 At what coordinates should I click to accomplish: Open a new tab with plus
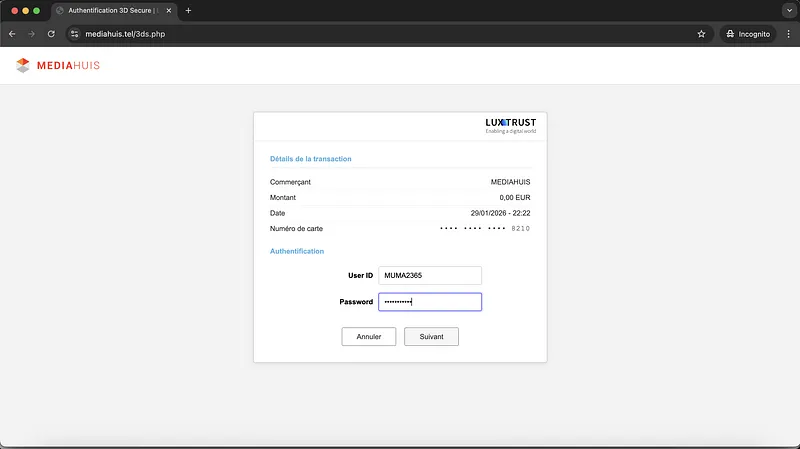[x=188, y=10]
